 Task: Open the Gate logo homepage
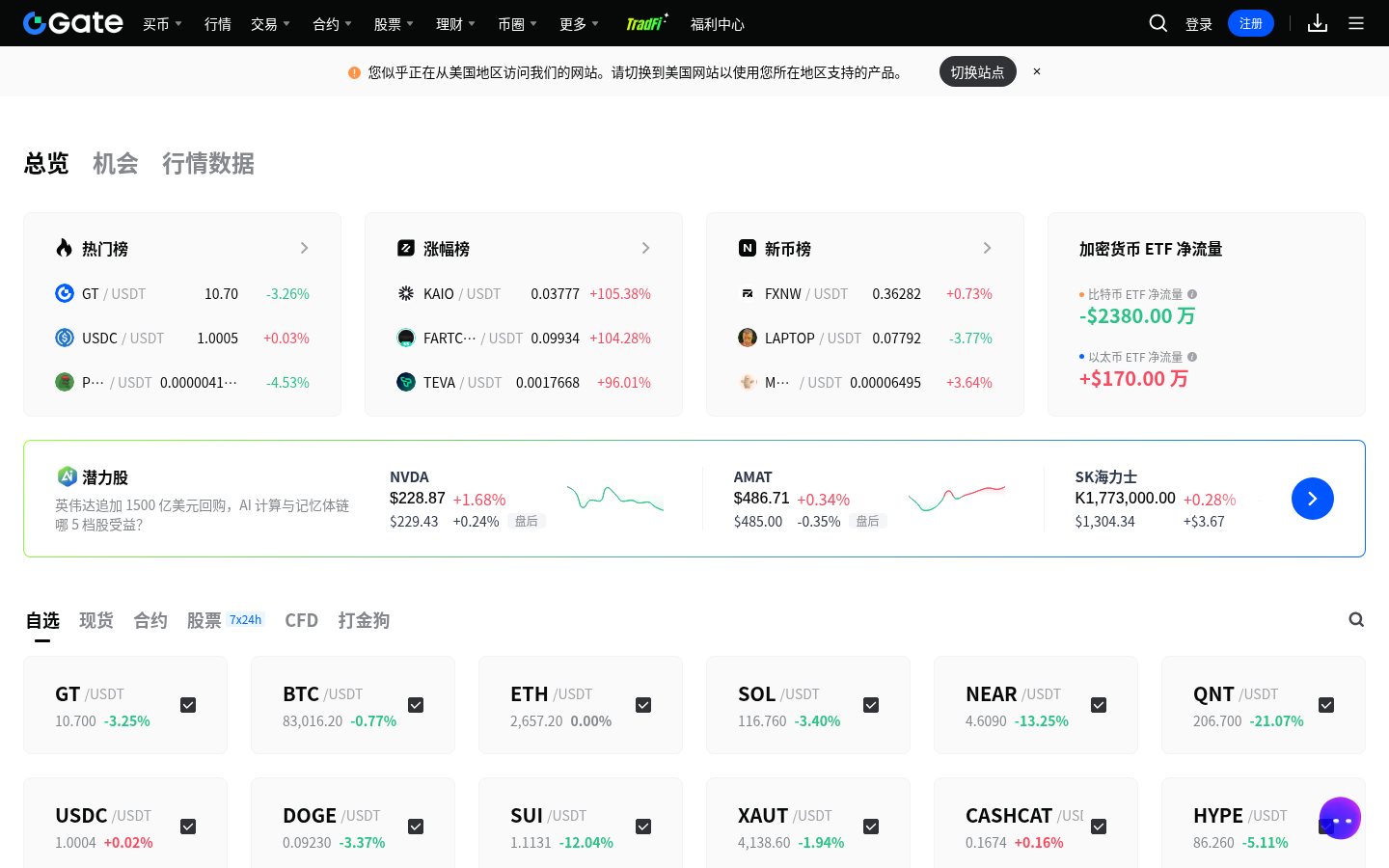point(73,23)
